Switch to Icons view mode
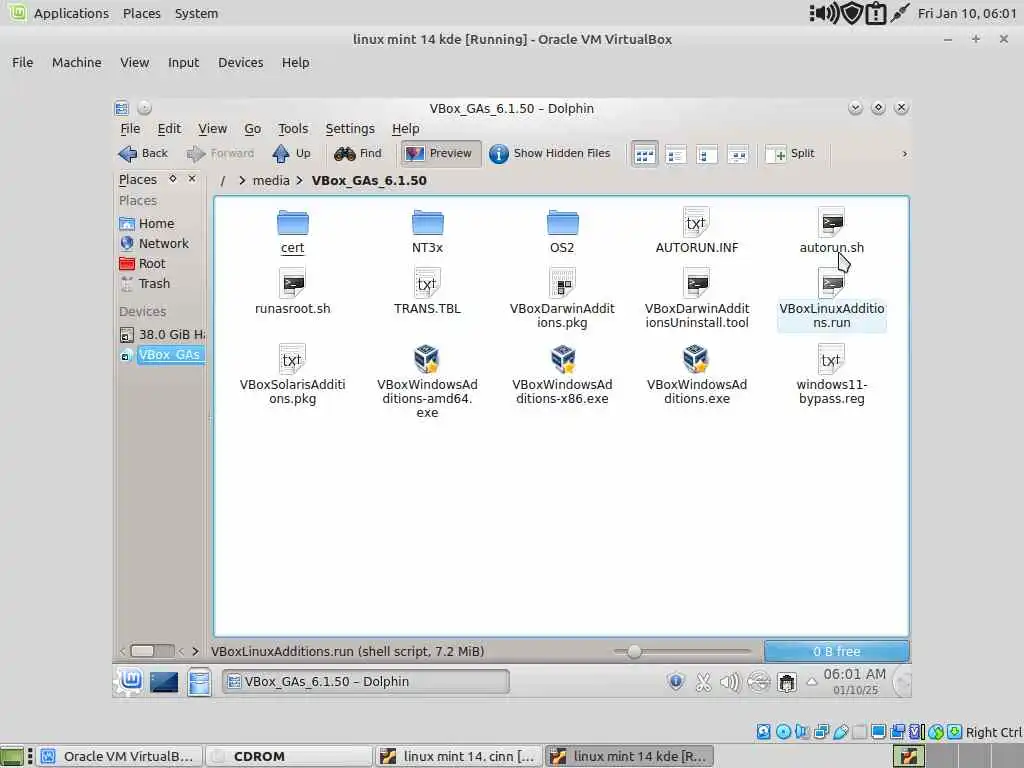 coord(645,155)
